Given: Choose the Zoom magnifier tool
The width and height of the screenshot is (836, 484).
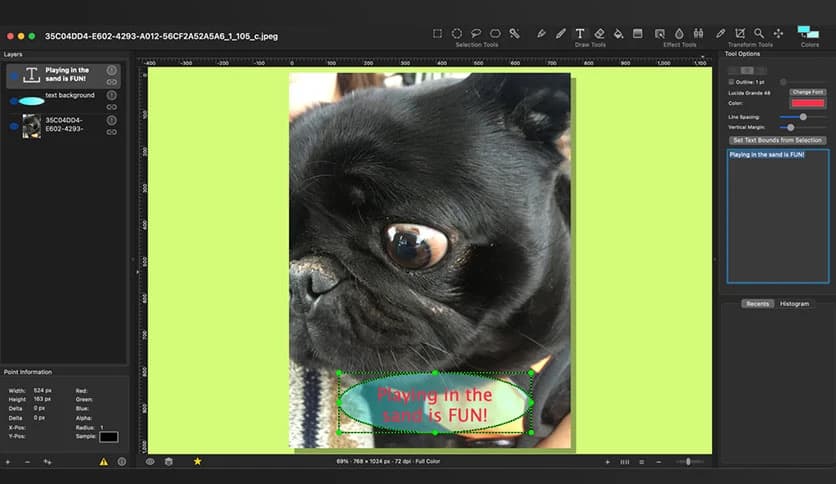Looking at the screenshot, I should click(x=759, y=33).
